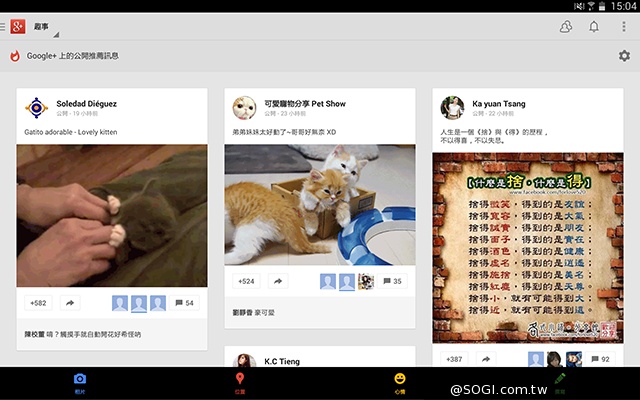Image resolution: width=640 pixels, height=400 pixels.
Task: Tap third +1 user avatar on Soledad's post
Action: (158, 303)
